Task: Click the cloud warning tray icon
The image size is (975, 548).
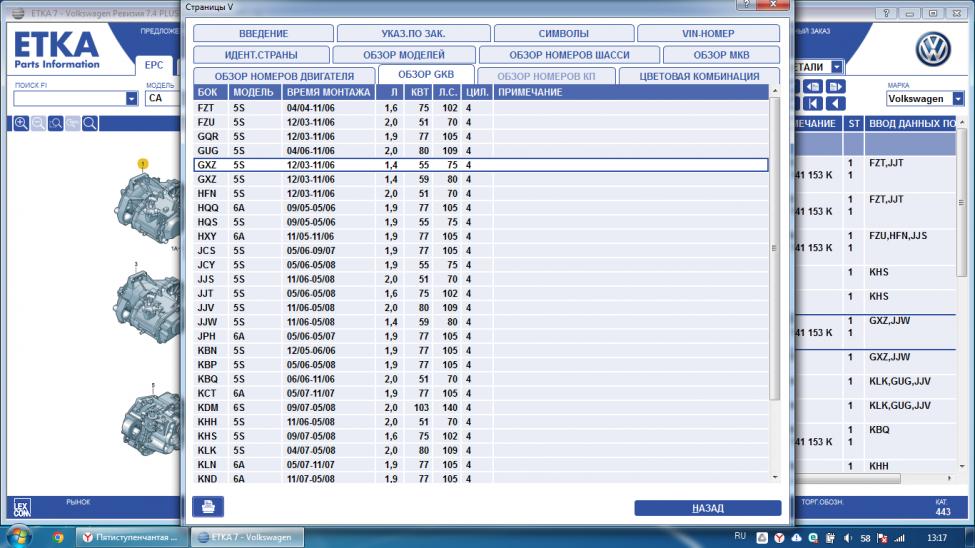Action: pos(797,538)
